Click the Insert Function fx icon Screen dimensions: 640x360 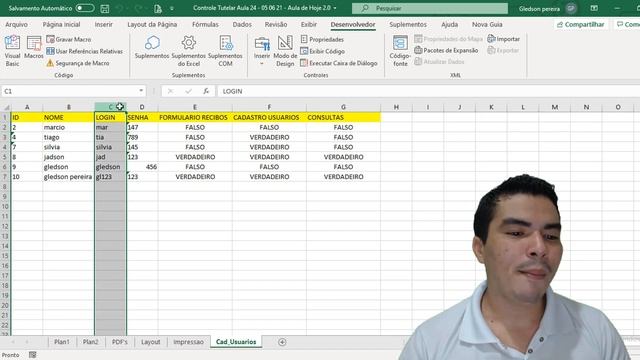pos(206,91)
